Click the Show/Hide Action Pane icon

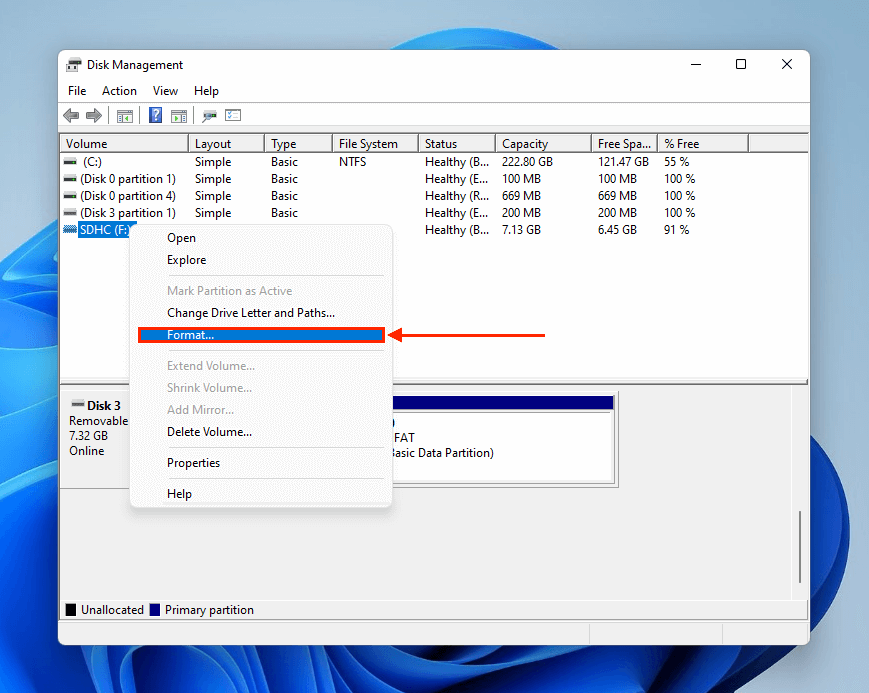[179, 116]
